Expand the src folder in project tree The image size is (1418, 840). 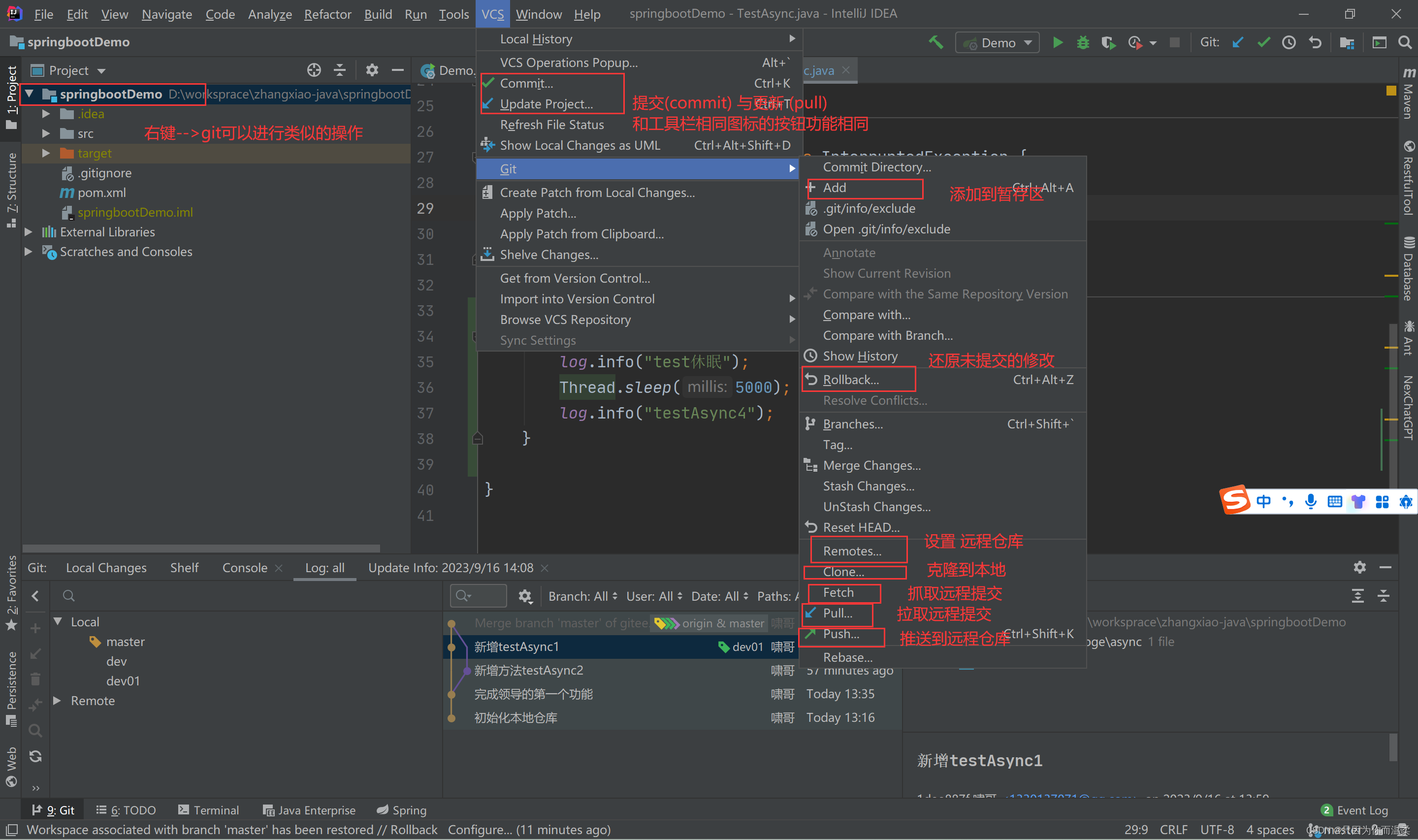[x=46, y=133]
